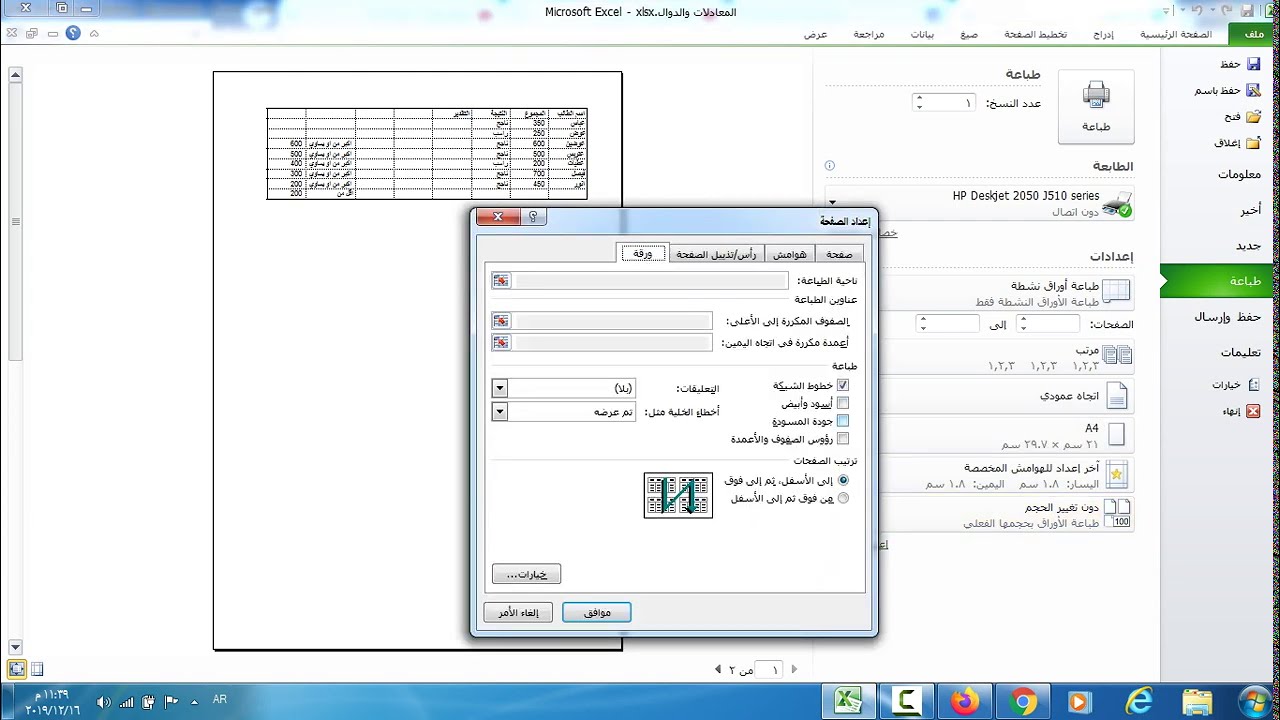The image size is (1280, 720).
Task: Click printer information icon beside الطابعة heading
Action: click(829, 166)
